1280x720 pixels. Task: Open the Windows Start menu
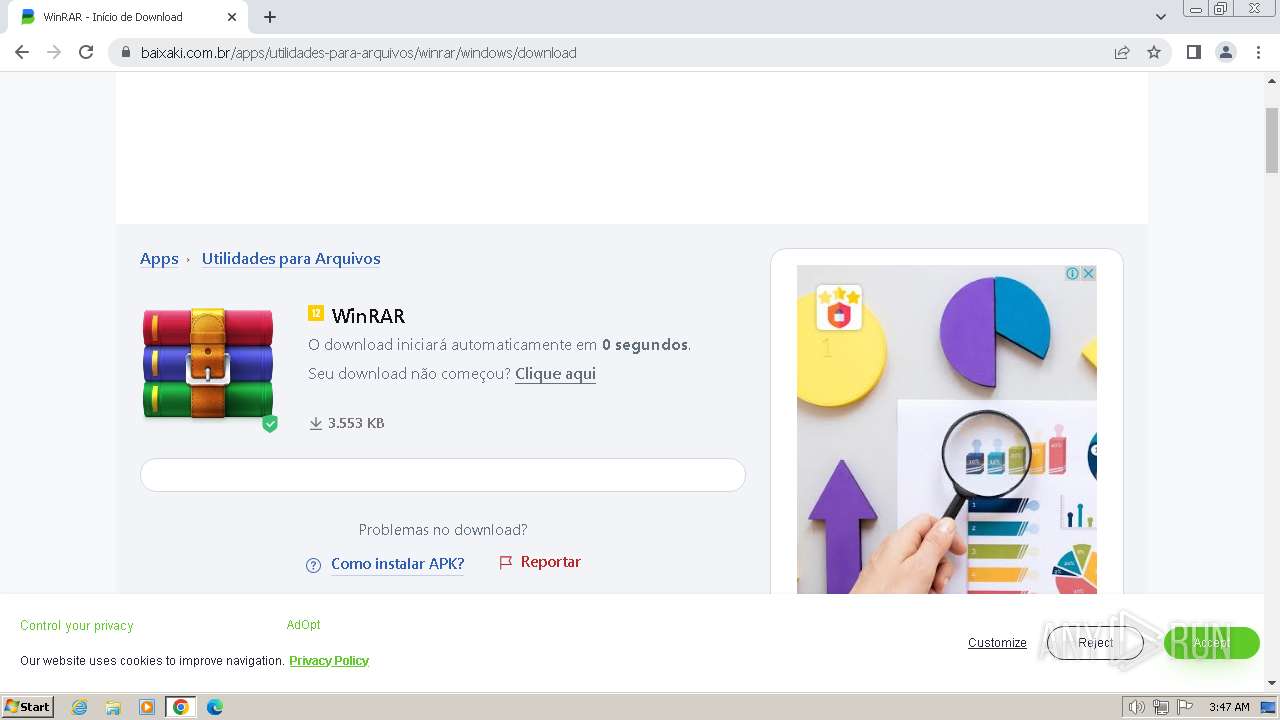pyautogui.click(x=28, y=707)
